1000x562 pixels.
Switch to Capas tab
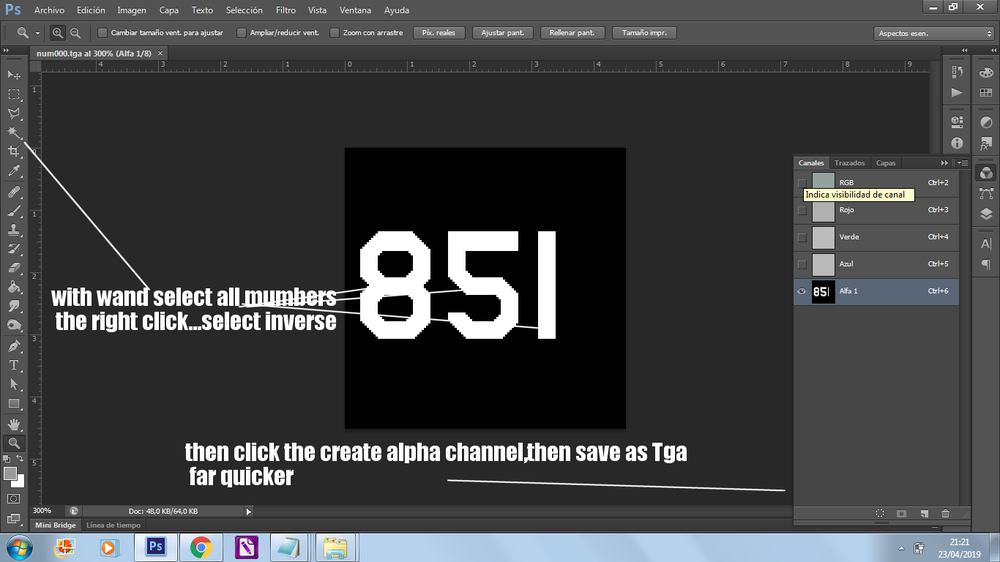(886, 163)
